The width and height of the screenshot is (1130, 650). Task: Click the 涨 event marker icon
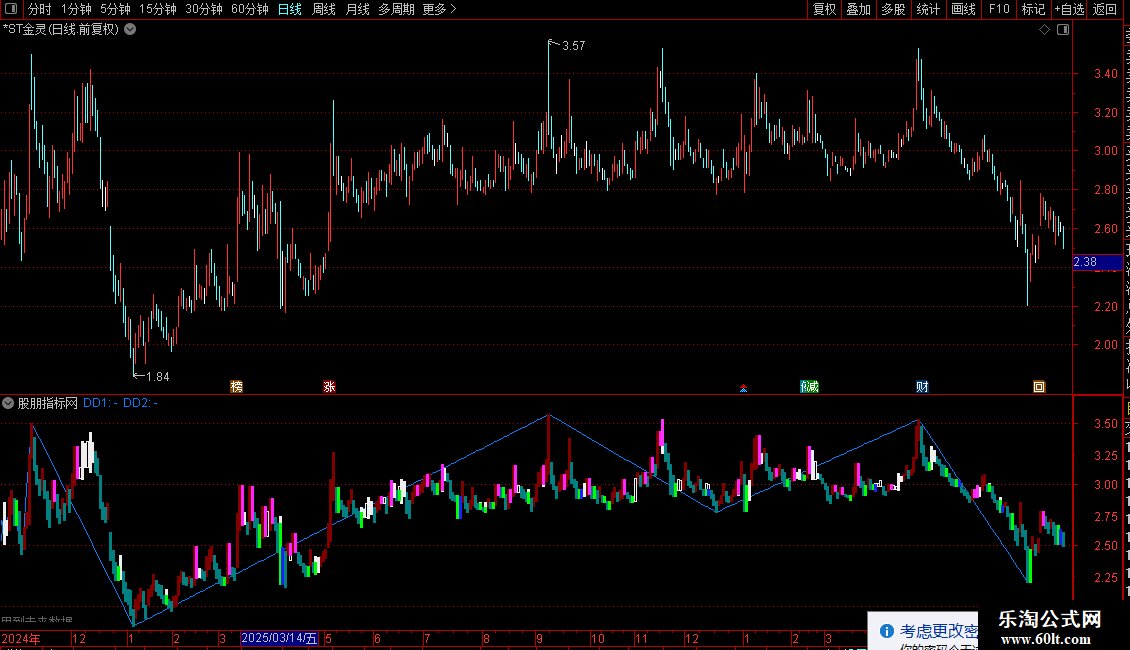tap(329, 387)
